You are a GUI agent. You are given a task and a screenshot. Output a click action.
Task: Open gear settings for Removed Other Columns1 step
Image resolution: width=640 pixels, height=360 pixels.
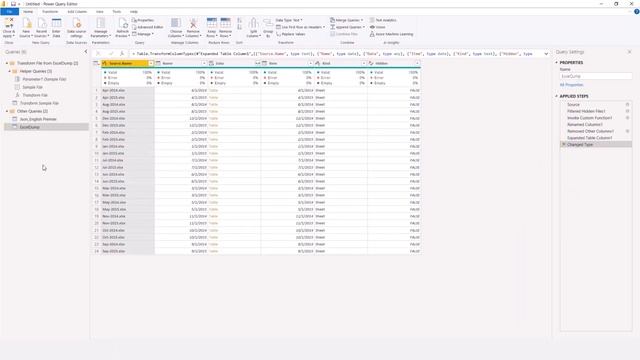627,131
